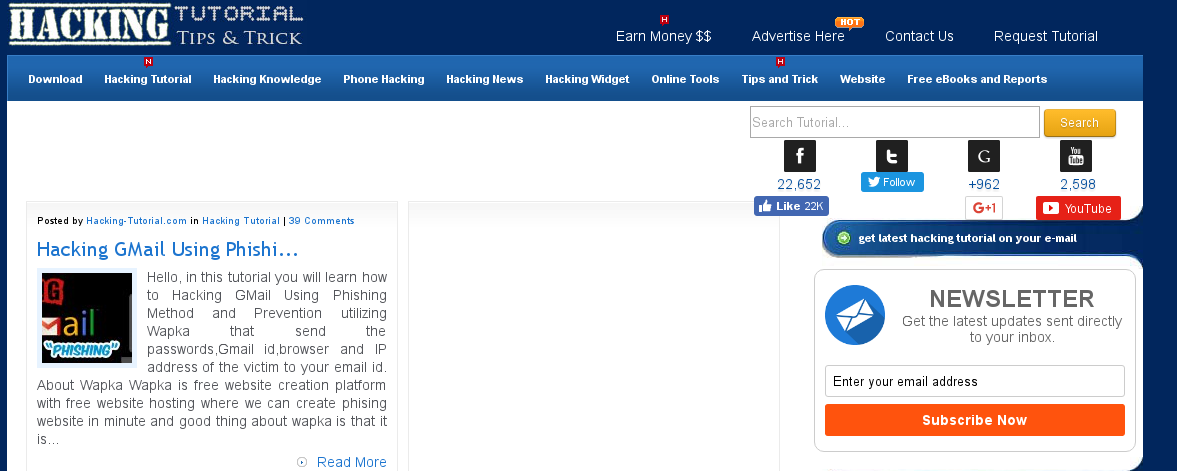Go to Earn Money $$ link
The width and height of the screenshot is (1177, 471).
(664, 36)
